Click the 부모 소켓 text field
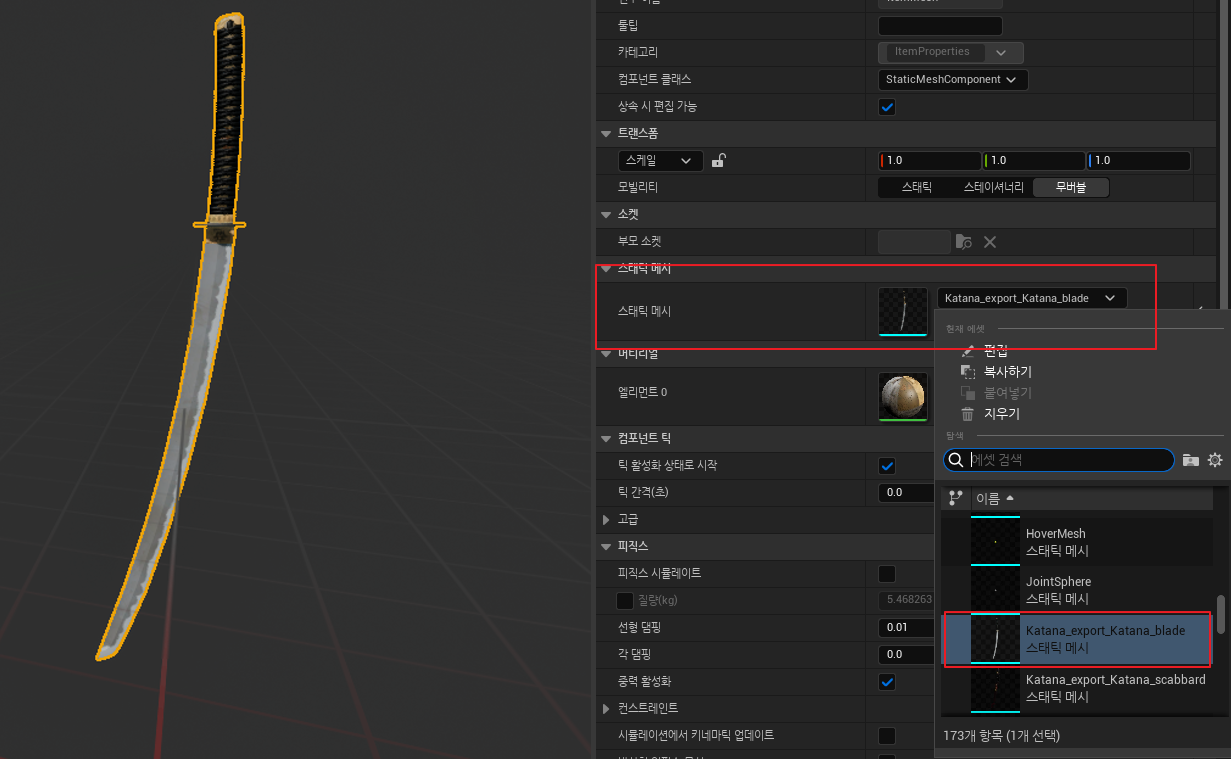The height and width of the screenshot is (759, 1231). pyautogui.click(x=914, y=241)
